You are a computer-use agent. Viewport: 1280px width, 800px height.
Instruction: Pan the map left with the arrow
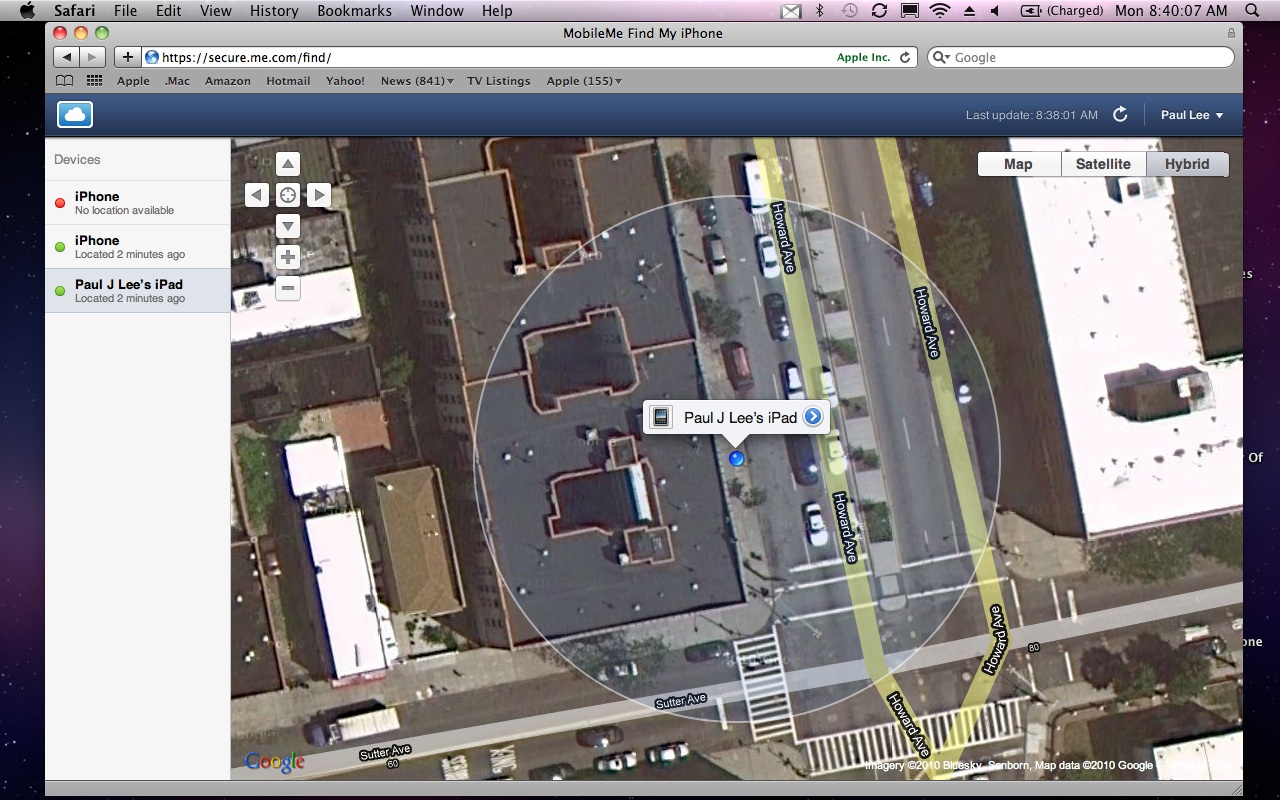pos(257,195)
